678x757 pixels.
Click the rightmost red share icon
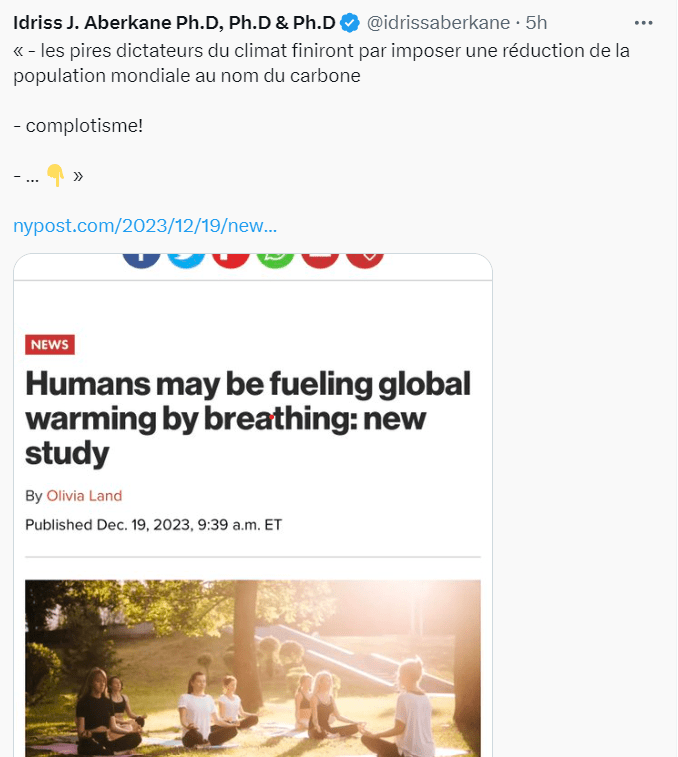pos(366,258)
